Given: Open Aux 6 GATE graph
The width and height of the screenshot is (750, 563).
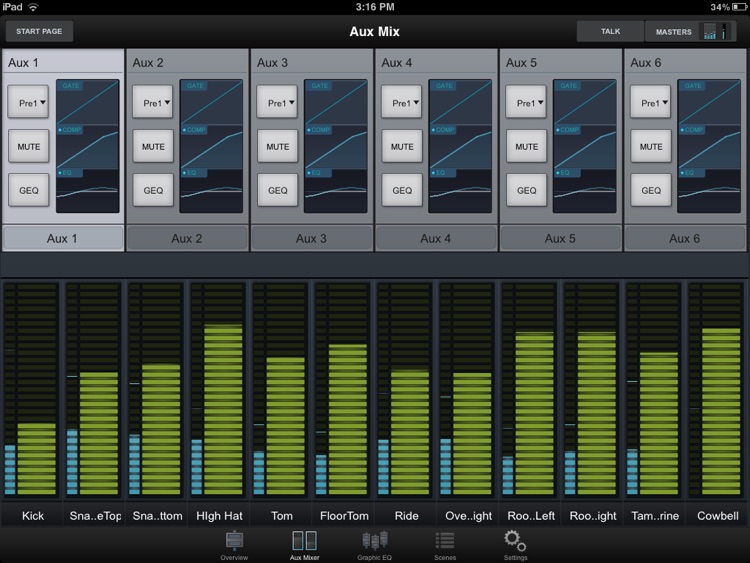Looking at the screenshot, I should [x=709, y=102].
